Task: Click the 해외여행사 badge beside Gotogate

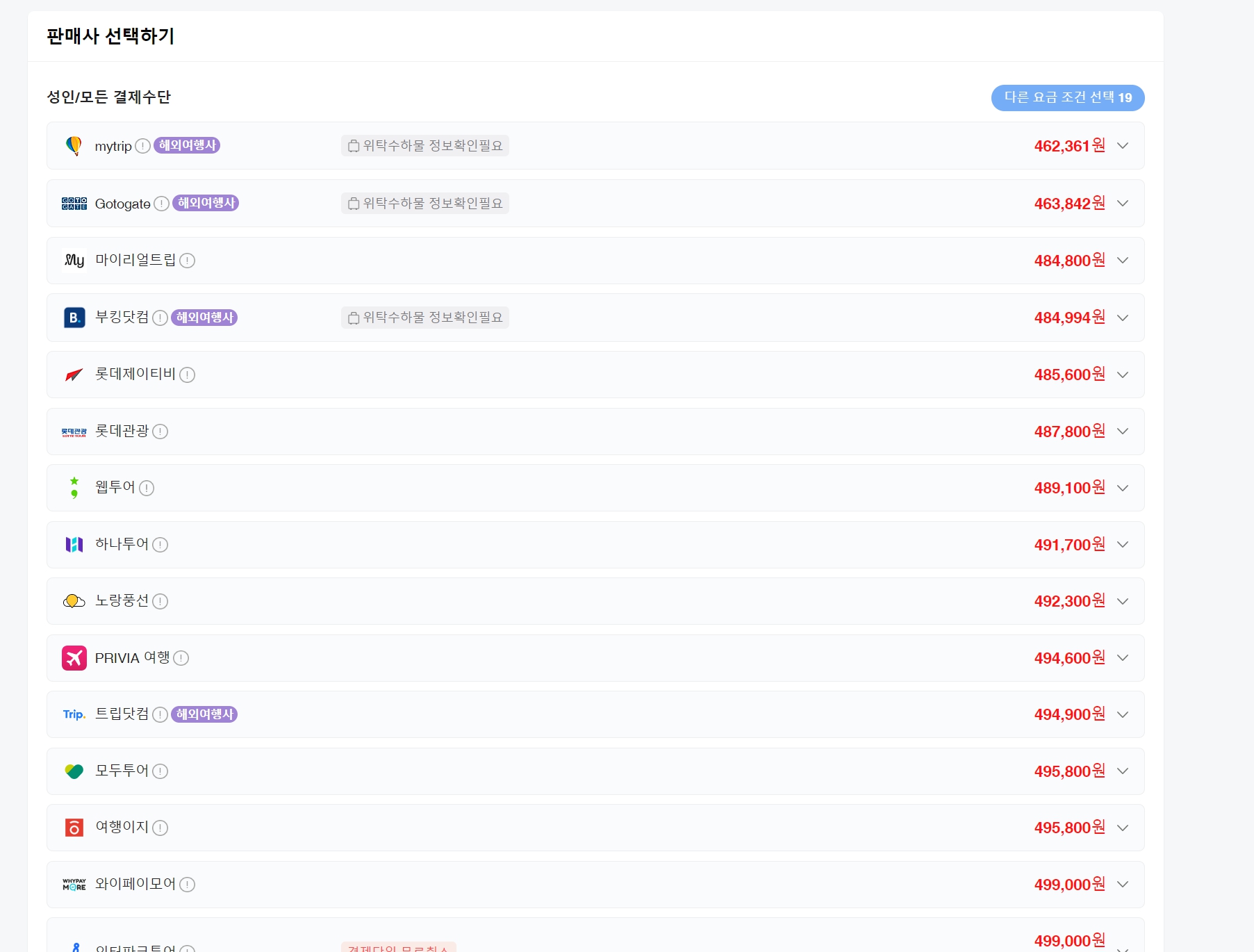Action: (206, 203)
